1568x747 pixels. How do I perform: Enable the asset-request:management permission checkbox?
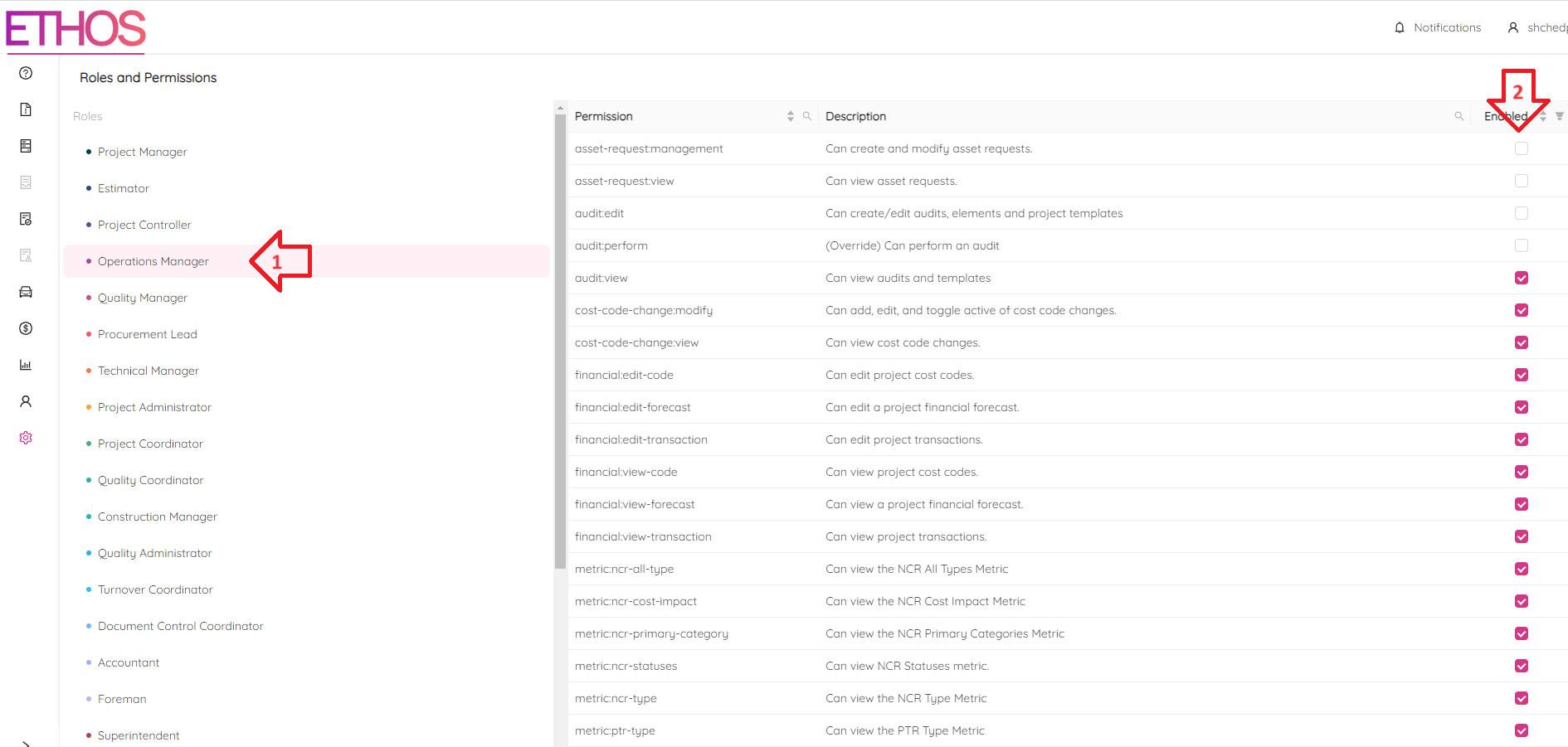pyautogui.click(x=1522, y=148)
